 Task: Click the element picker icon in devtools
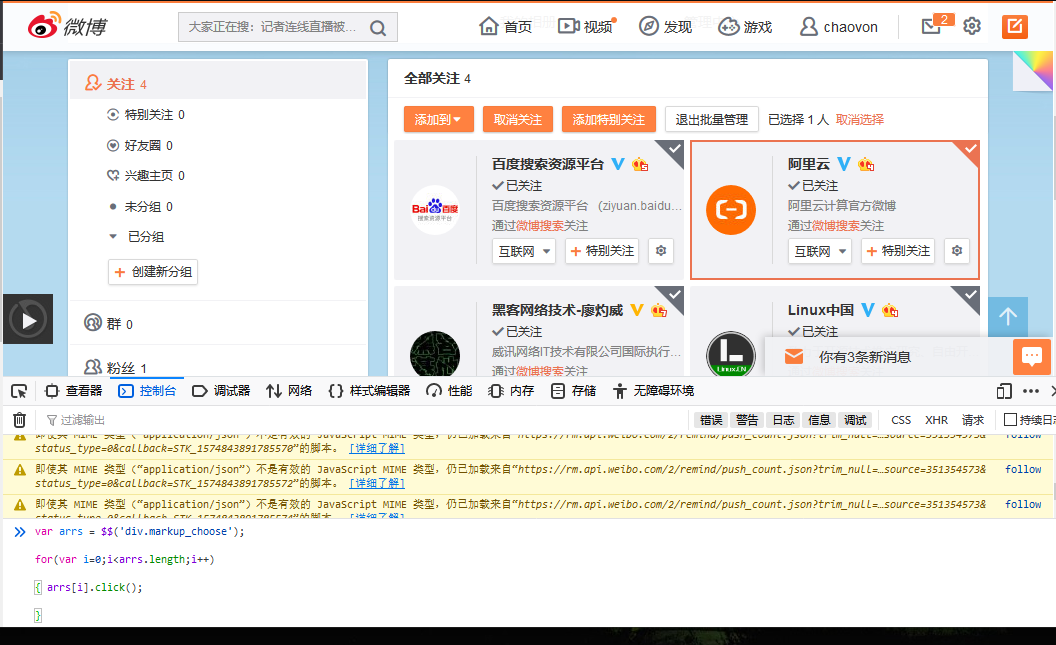(20, 391)
